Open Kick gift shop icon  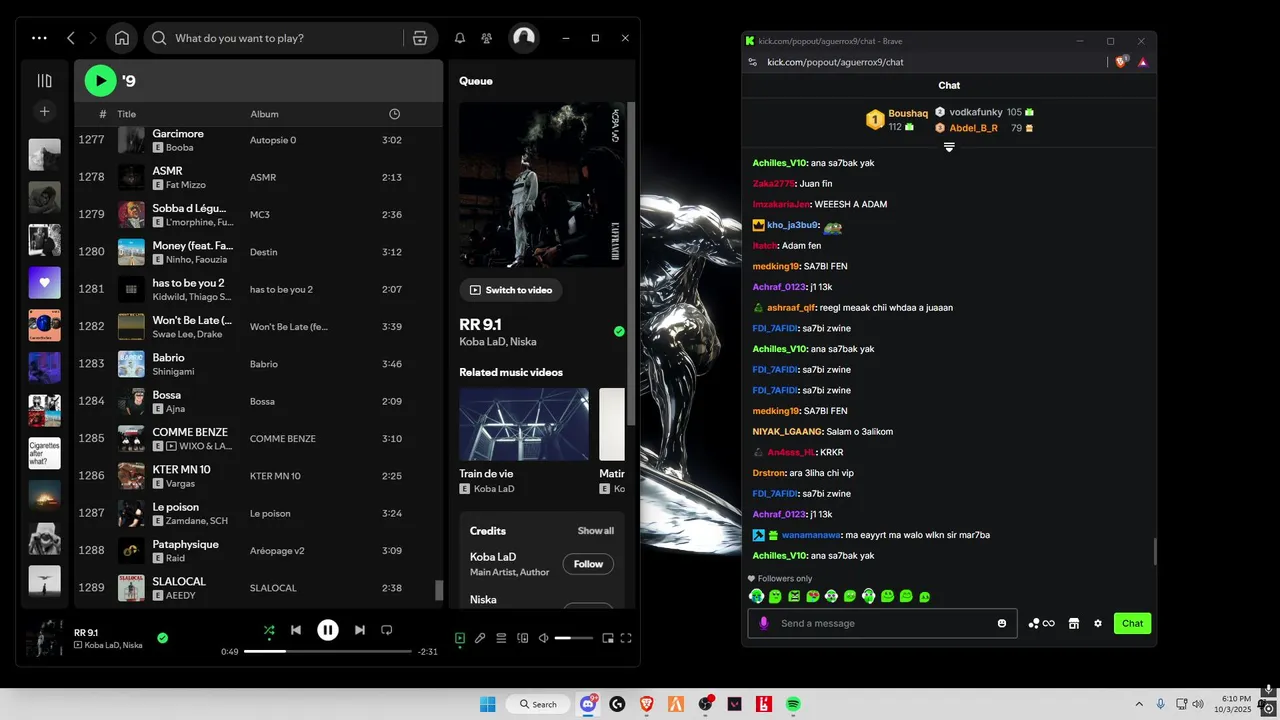pyautogui.click(x=1074, y=623)
